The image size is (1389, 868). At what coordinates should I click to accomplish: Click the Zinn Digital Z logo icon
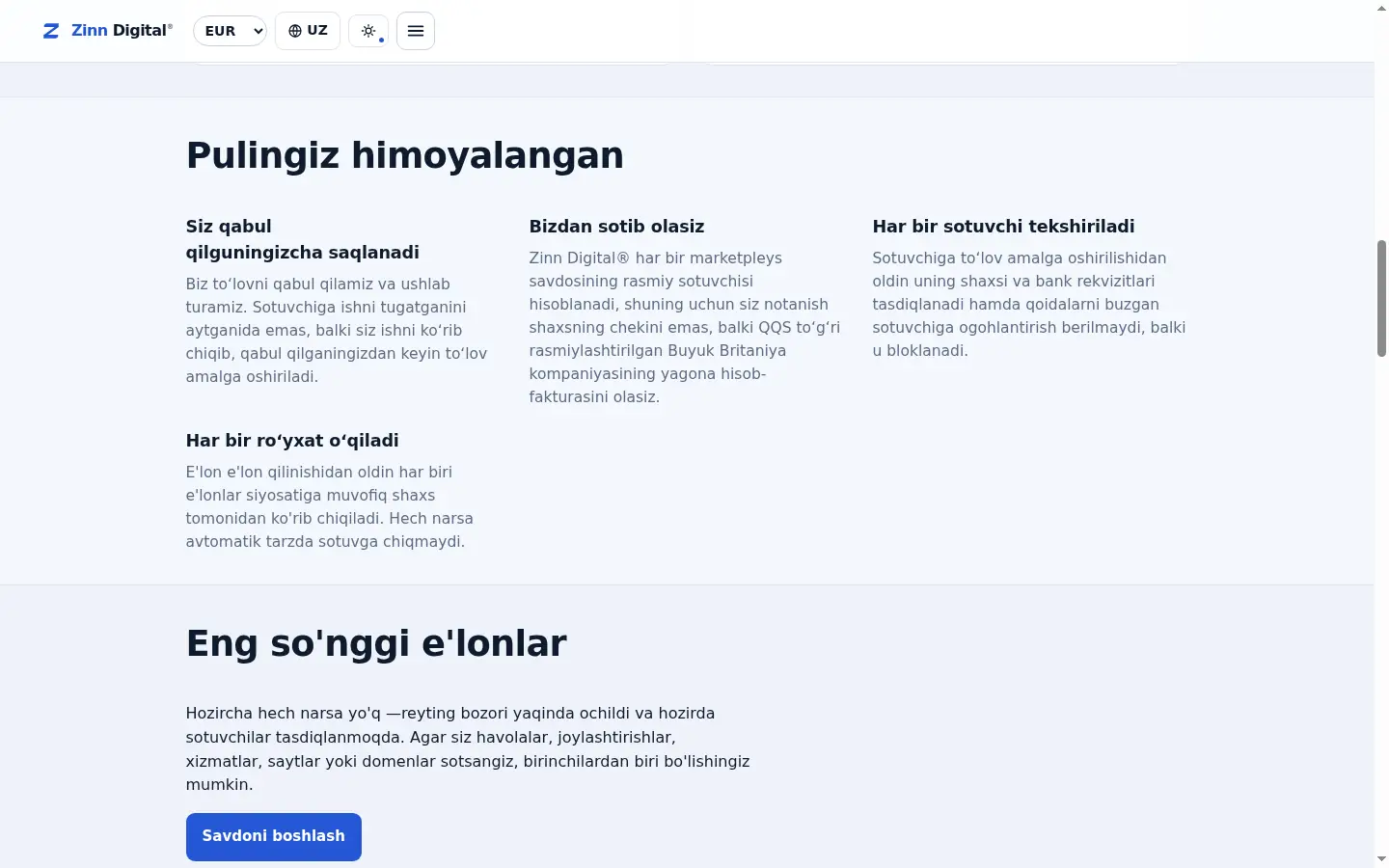(x=51, y=31)
